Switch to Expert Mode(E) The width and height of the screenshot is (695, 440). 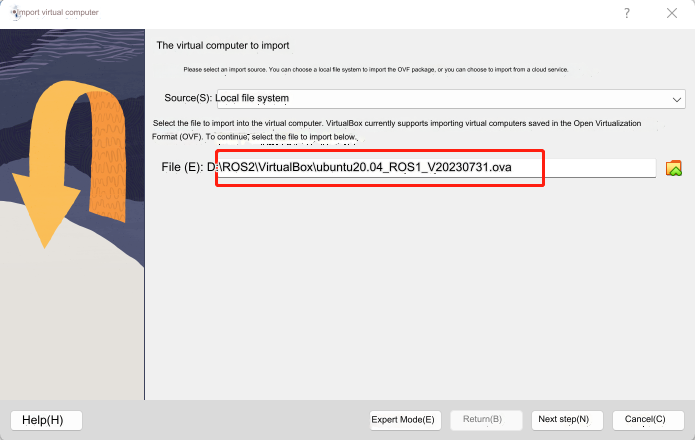point(403,419)
